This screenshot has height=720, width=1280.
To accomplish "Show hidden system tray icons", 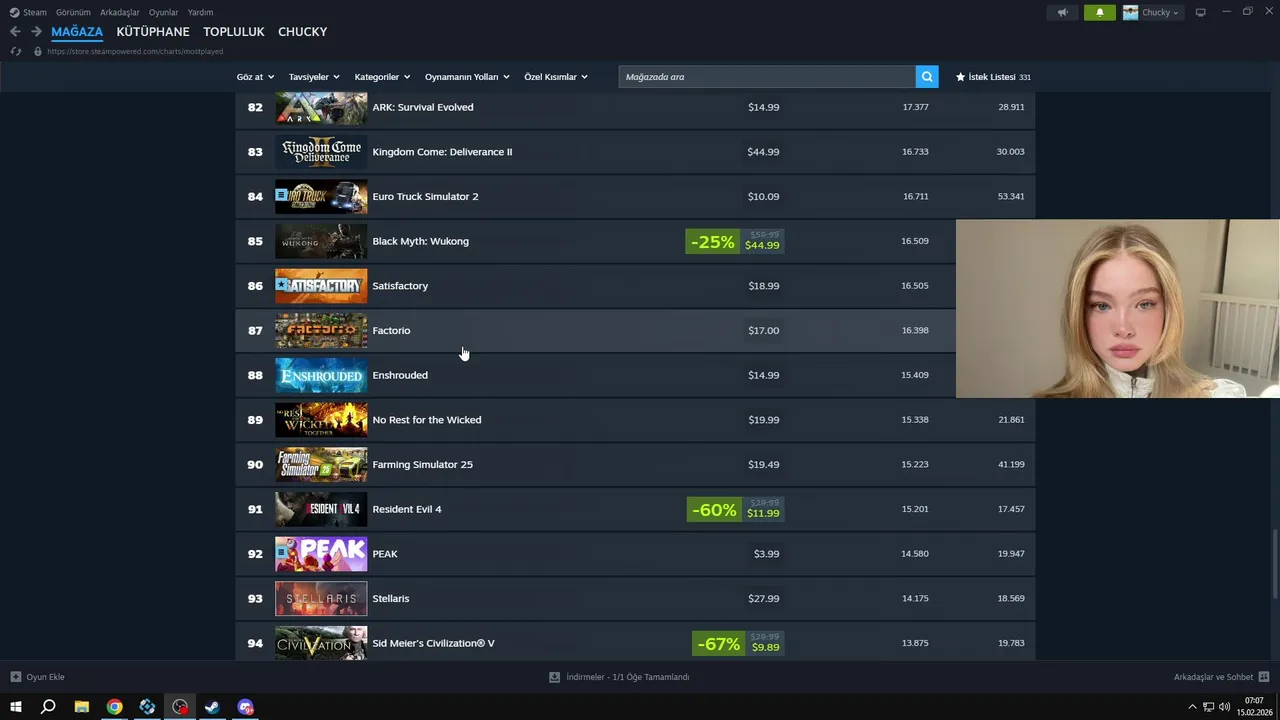I will coord(1192,707).
